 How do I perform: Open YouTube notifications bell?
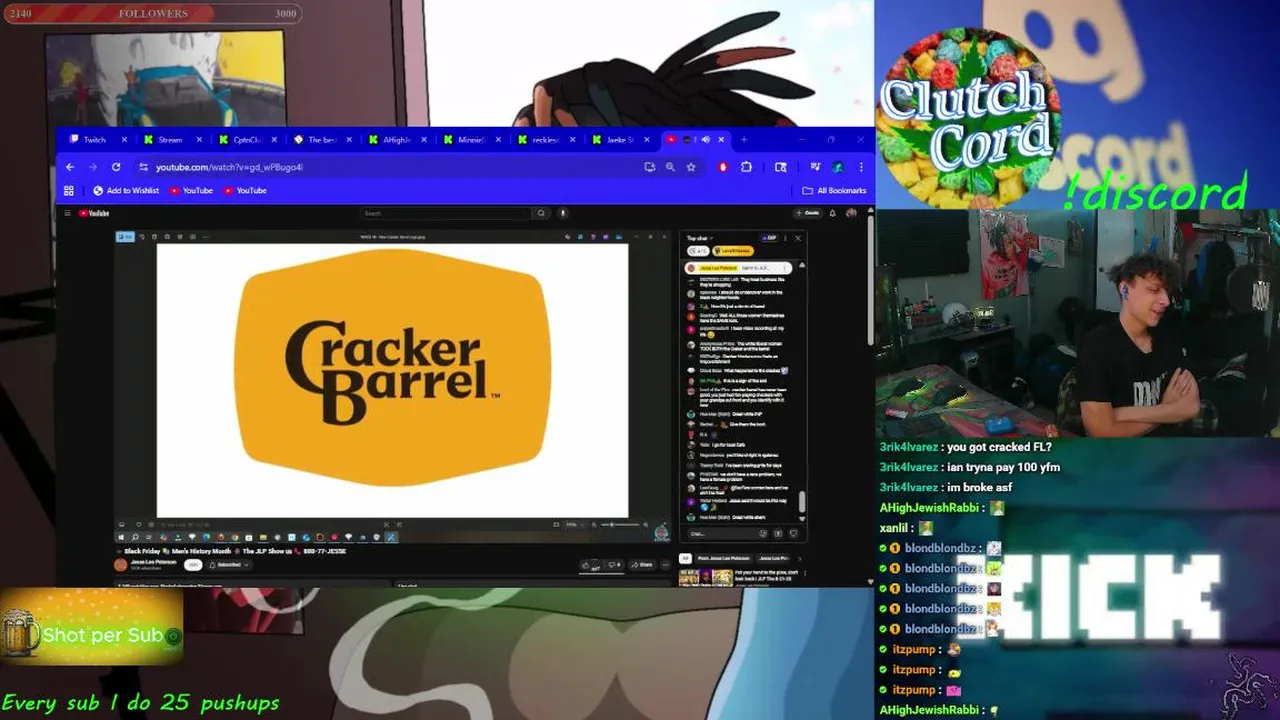tap(832, 213)
